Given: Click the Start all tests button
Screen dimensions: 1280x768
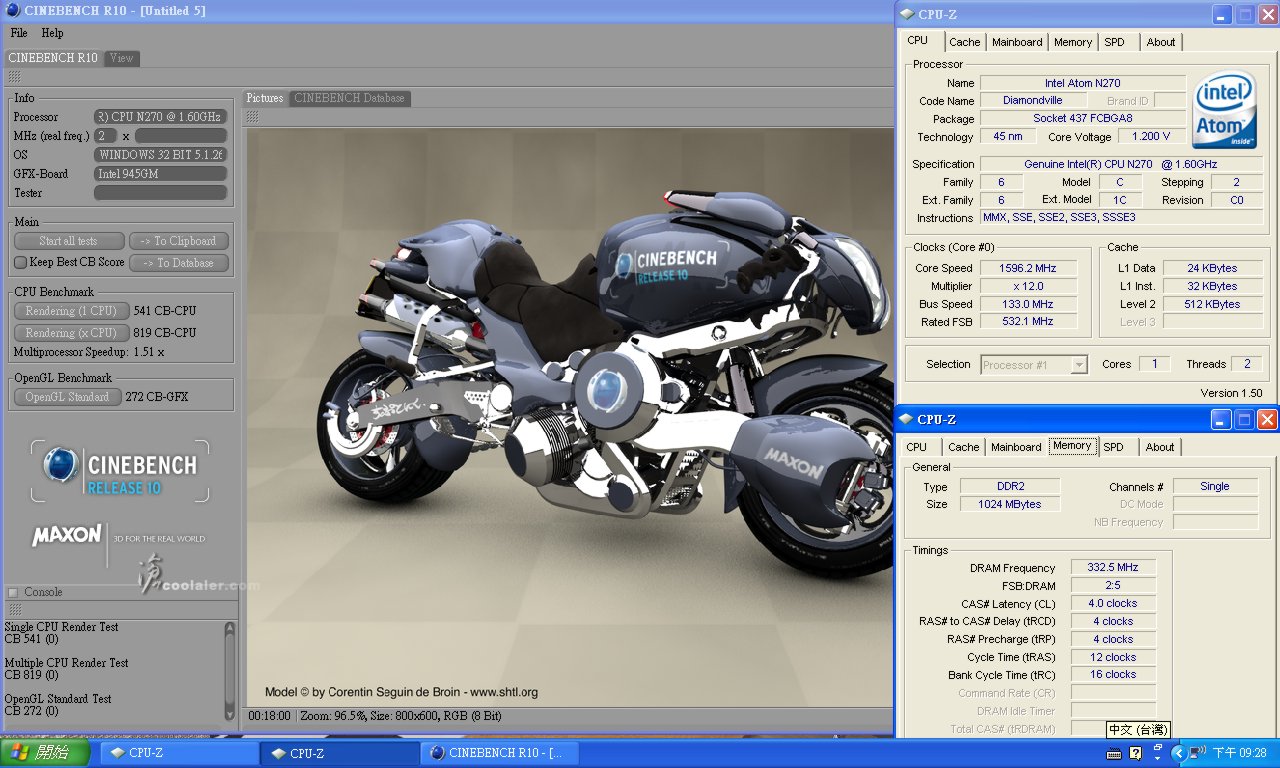Looking at the screenshot, I should [69, 241].
